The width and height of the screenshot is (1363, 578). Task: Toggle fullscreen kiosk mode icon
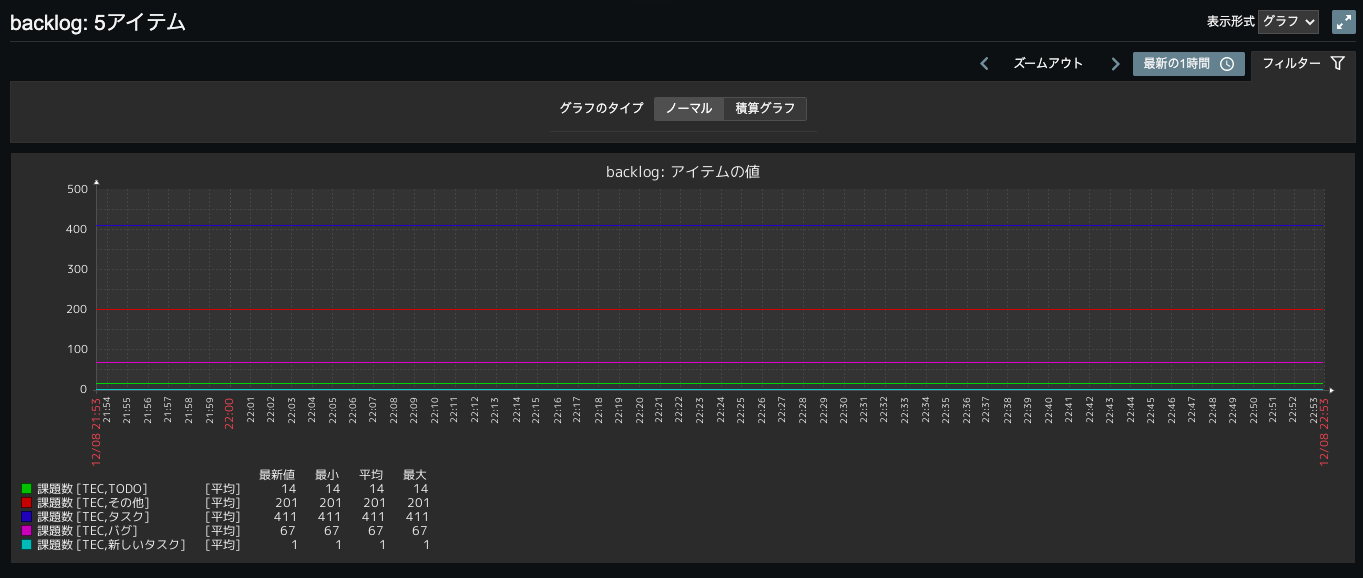1343,22
